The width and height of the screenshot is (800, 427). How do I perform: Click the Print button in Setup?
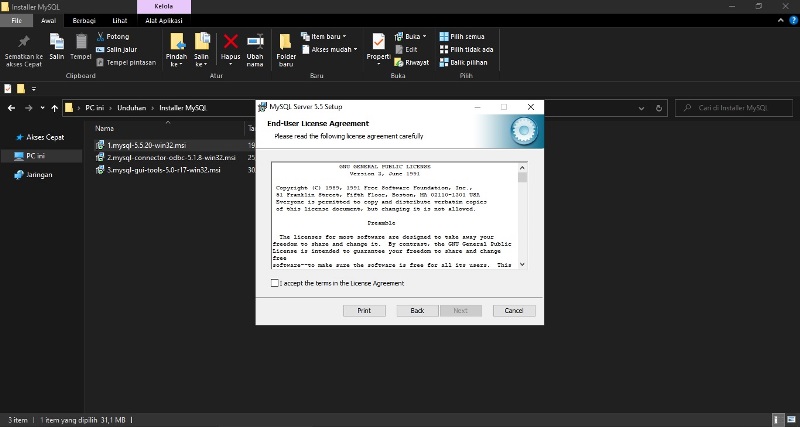(x=364, y=311)
